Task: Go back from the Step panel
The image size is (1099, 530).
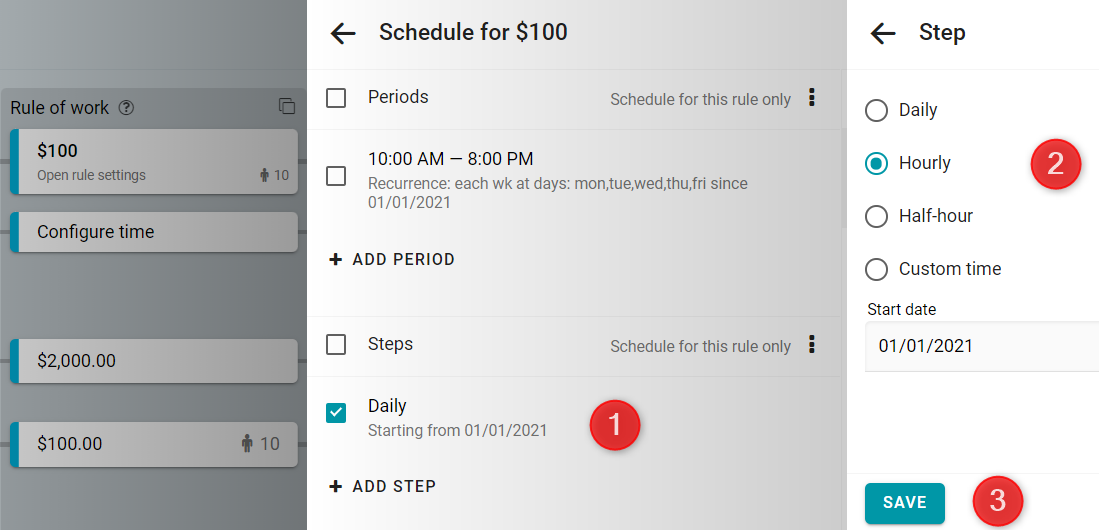Action: click(882, 33)
